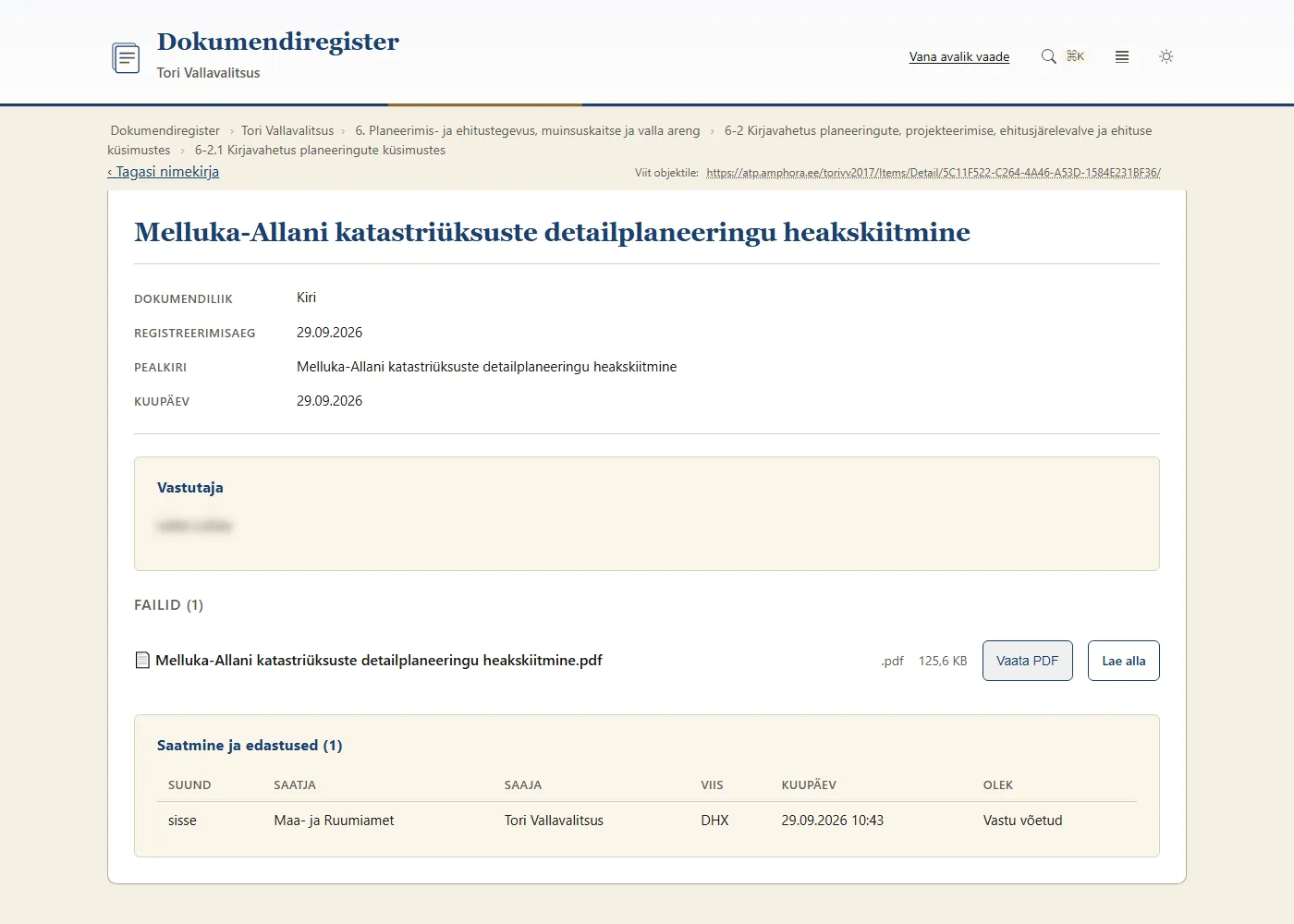1294x924 pixels.
Task: Click the Saatmine ja edastused (1) heading
Action: coord(250,746)
